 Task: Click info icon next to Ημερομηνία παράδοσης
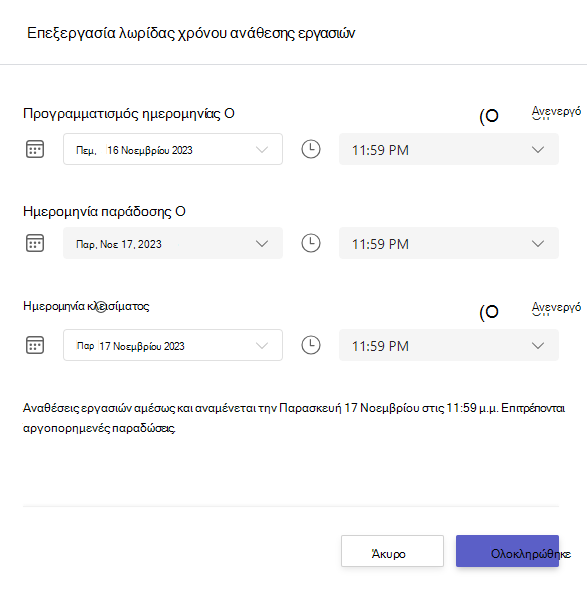(180, 211)
